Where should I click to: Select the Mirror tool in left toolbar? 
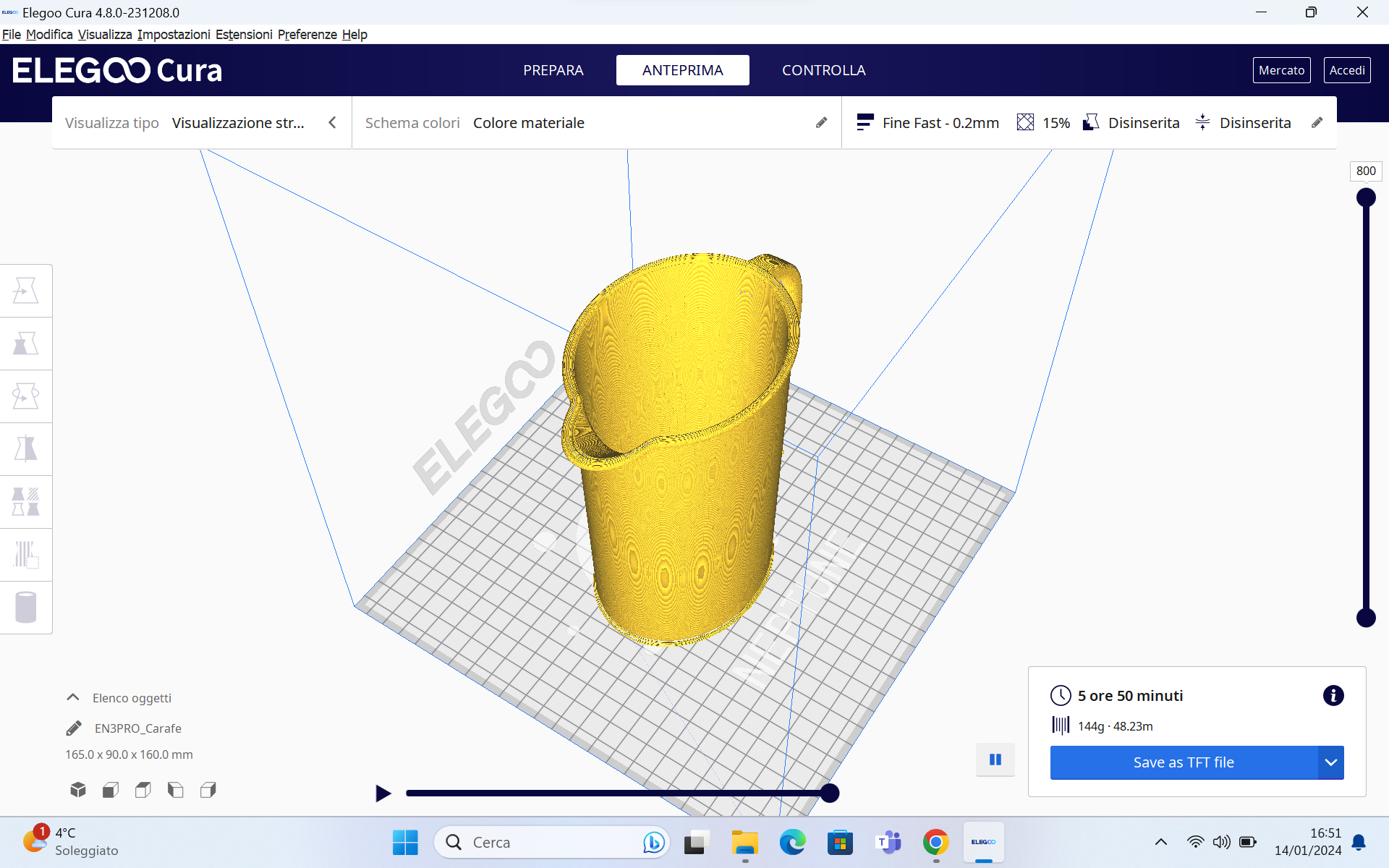[x=26, y=449]
